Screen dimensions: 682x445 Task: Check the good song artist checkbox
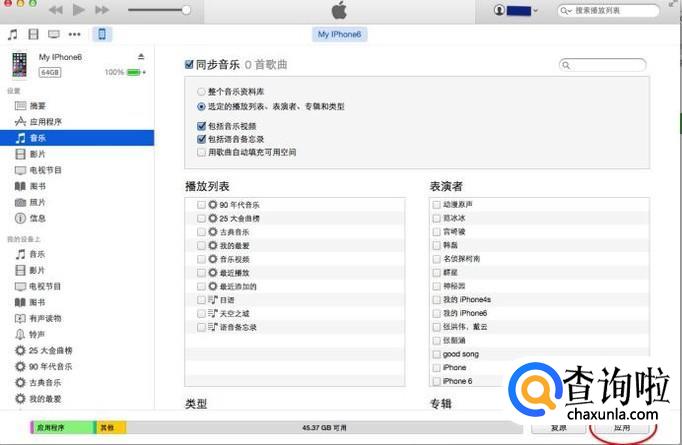[x=436, y=354]
